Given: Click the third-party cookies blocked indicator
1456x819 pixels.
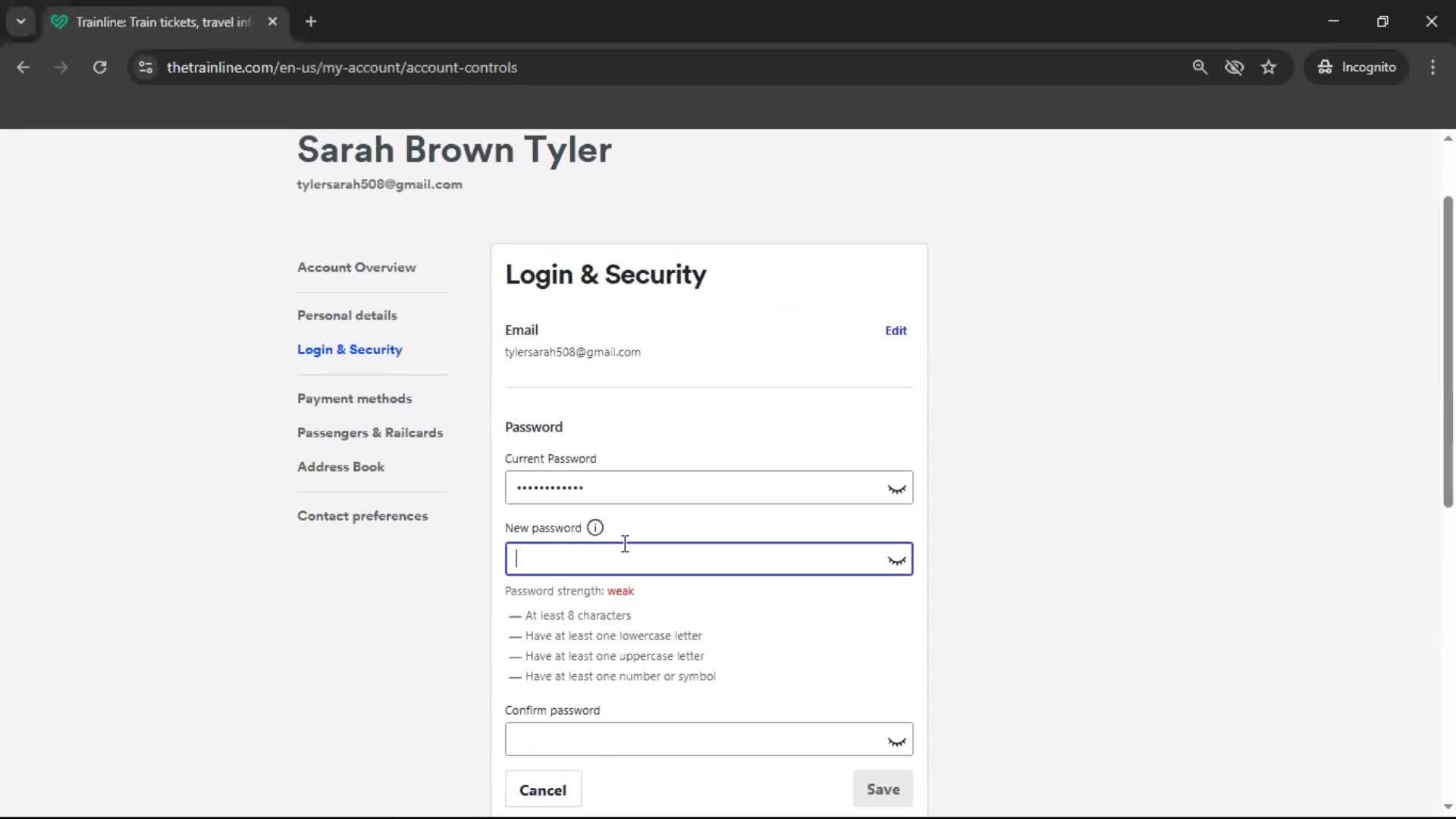Looking at the screenshot, I should (x=1235, y=67).
